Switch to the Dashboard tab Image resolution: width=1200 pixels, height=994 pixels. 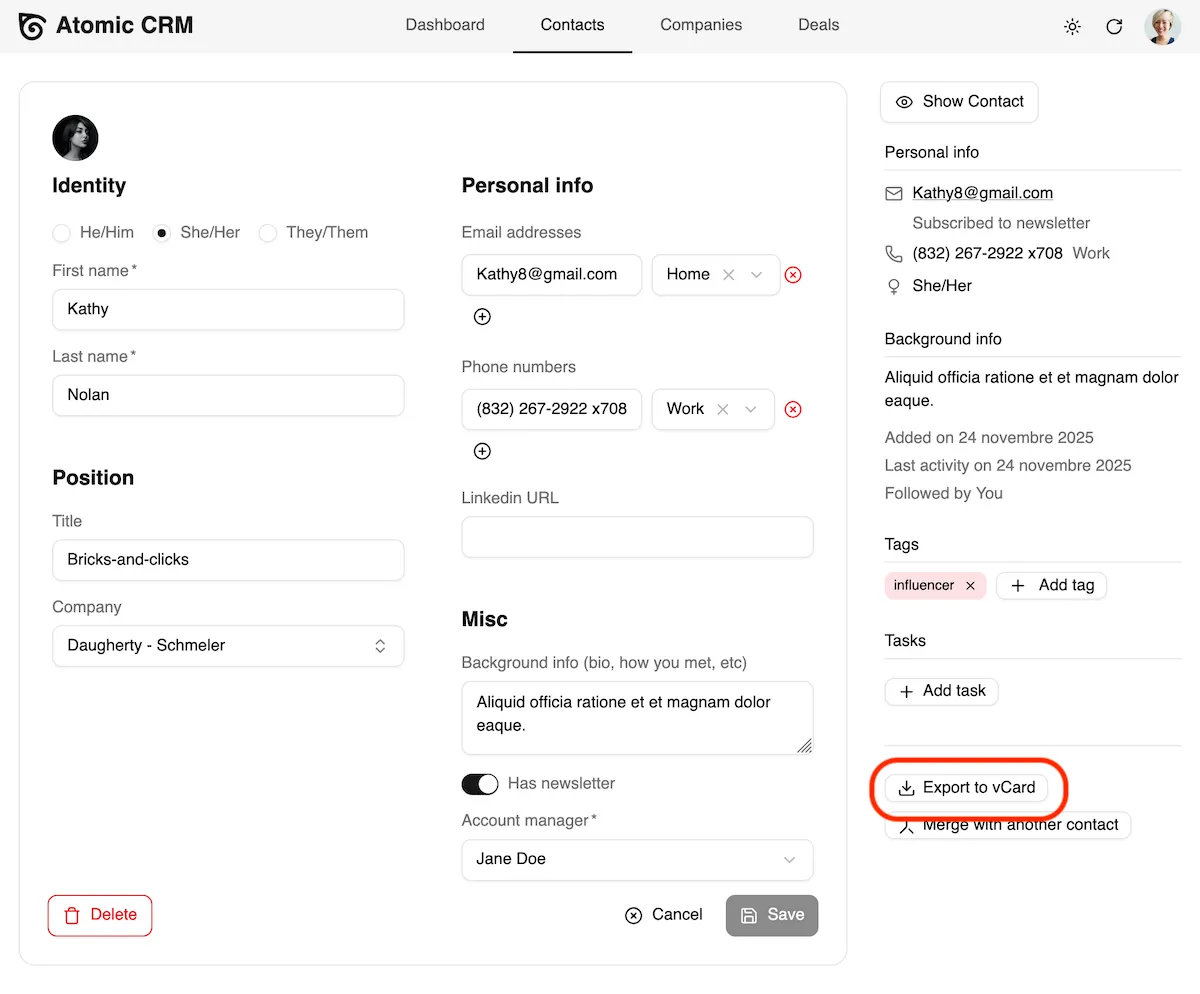pos(444,25)
